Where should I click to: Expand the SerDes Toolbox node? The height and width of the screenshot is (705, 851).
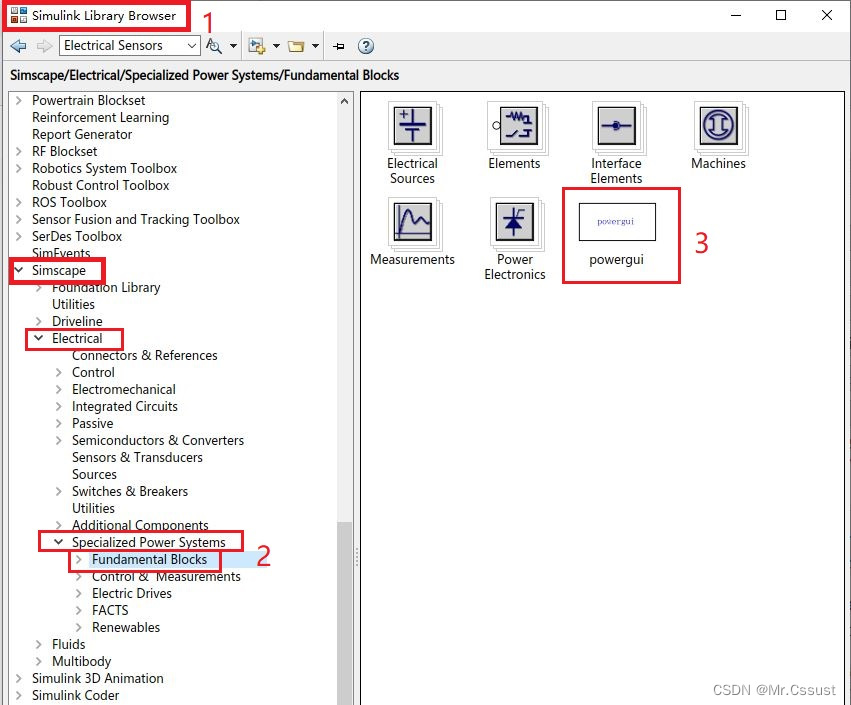[19, 236]
